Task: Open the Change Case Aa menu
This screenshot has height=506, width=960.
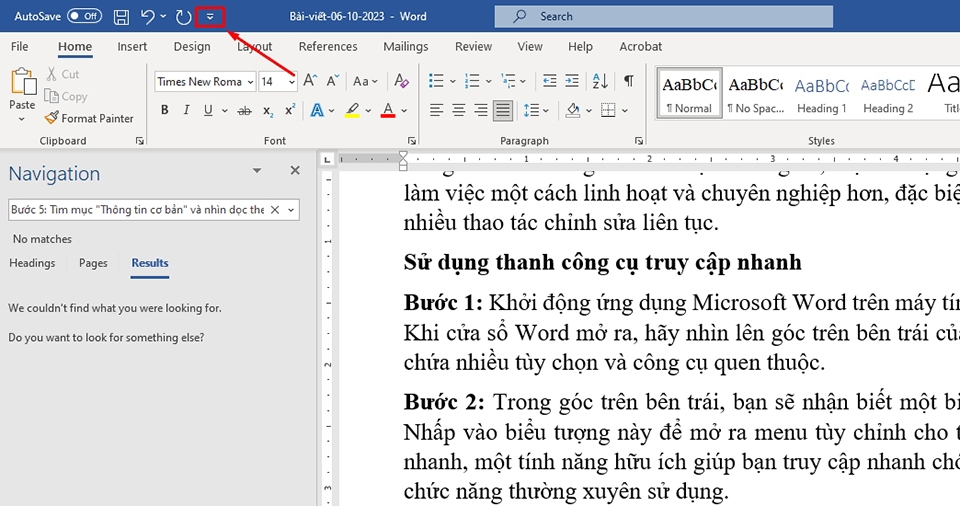Action: click(365, 81)
